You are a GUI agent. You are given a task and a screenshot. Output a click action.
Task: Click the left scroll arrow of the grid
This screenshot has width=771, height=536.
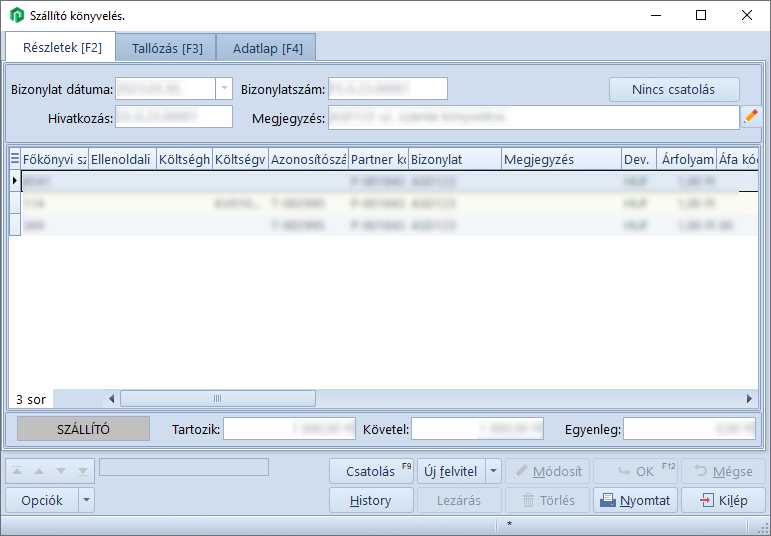tap(111, 398)
